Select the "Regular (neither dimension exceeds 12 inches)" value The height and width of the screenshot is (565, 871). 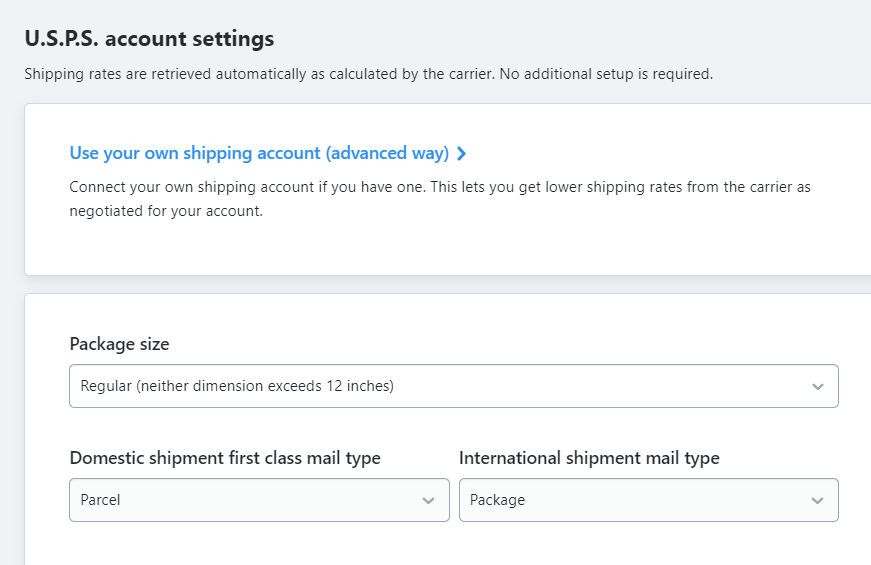pyautogui.click(x=237, y=386)
